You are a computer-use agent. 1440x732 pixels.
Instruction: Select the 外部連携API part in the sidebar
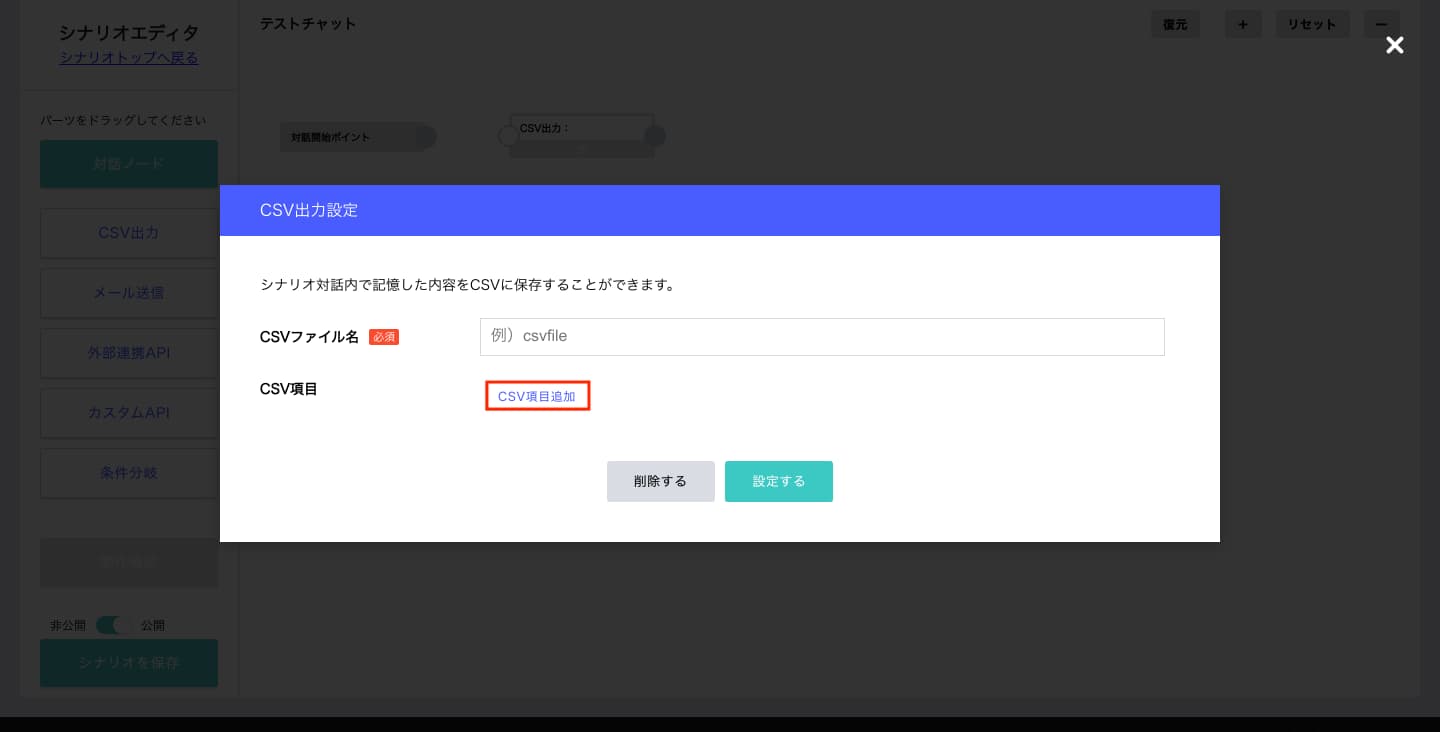[x=128, y=353]
